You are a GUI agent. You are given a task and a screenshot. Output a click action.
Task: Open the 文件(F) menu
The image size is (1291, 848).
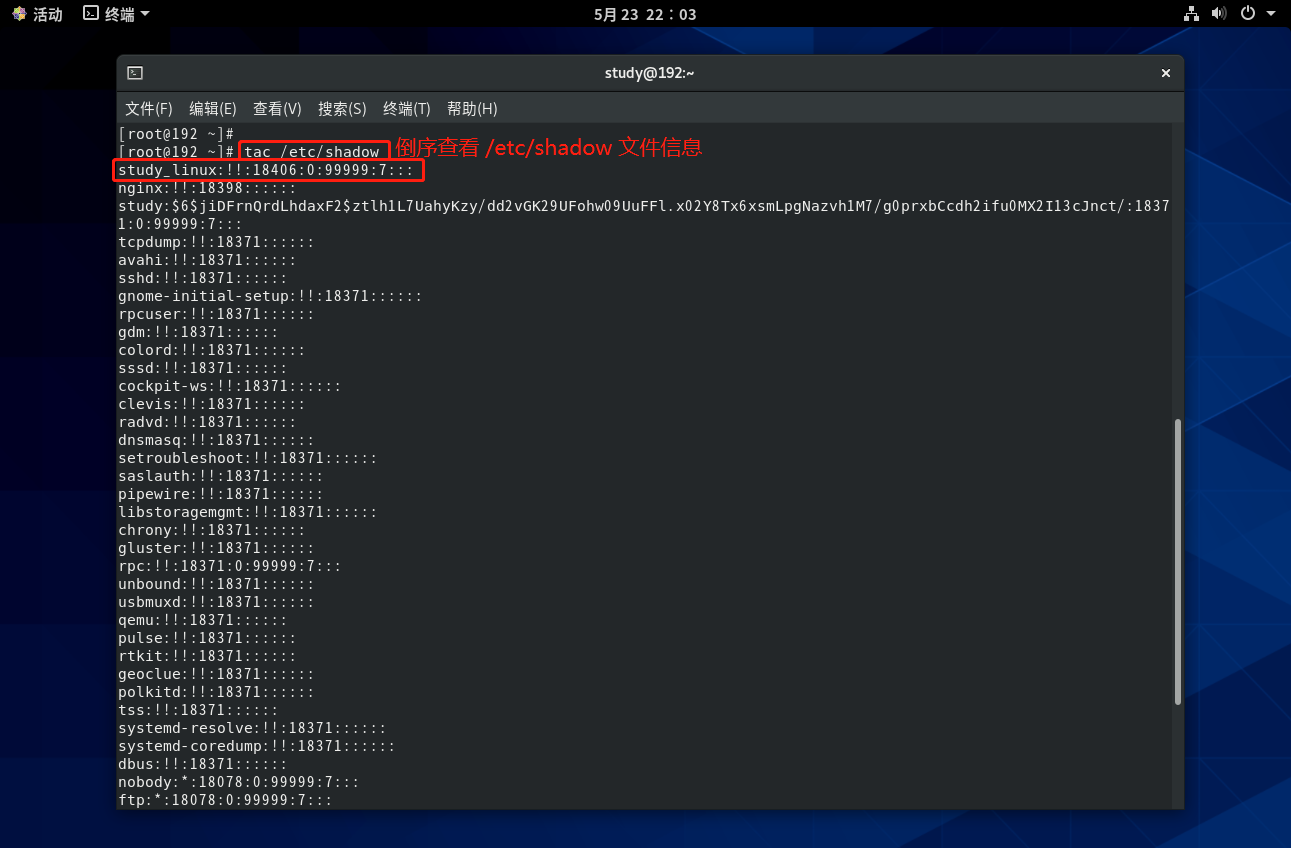[148, 108]
